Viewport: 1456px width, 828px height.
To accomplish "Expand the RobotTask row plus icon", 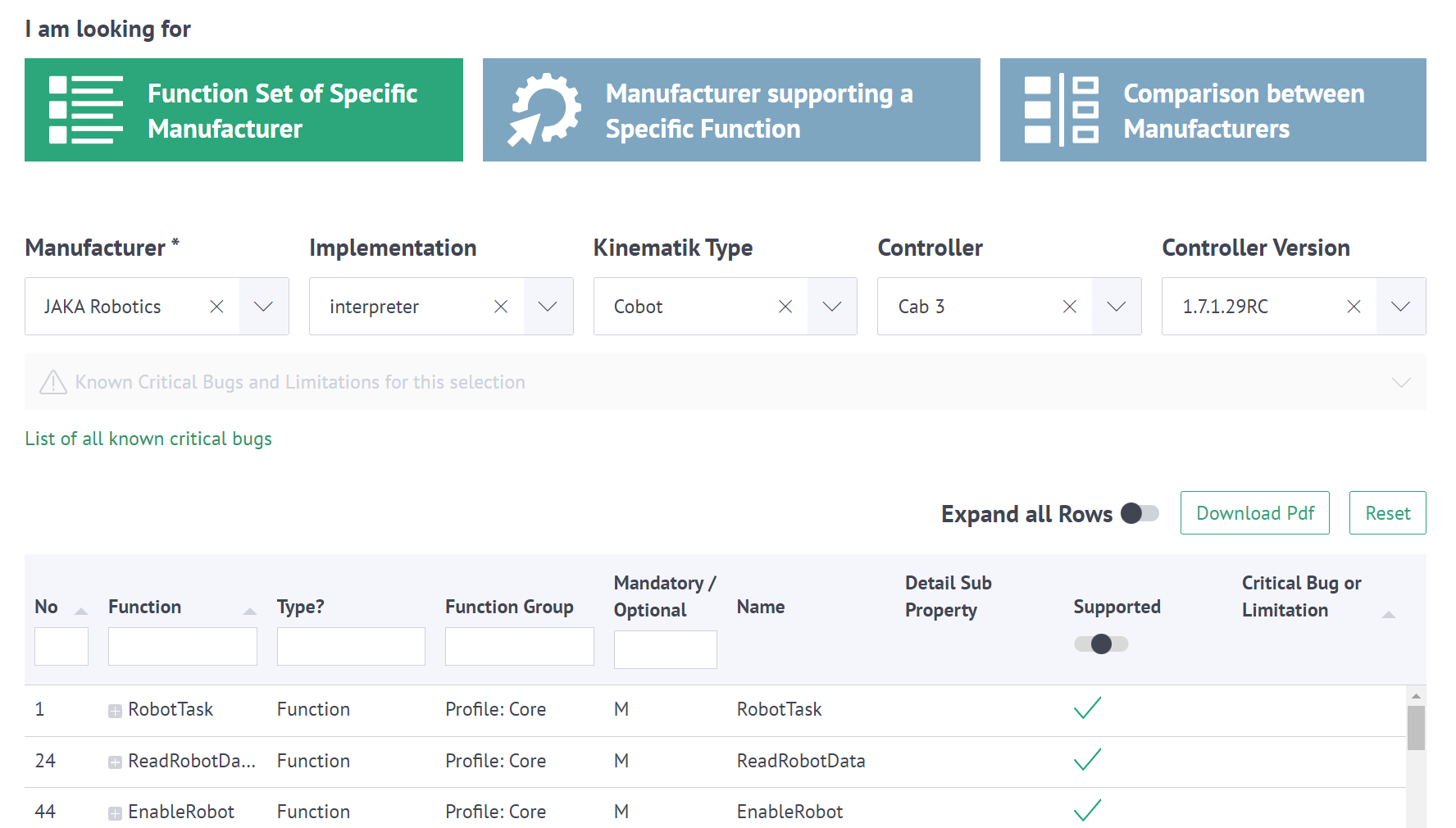I will (116, 711).
